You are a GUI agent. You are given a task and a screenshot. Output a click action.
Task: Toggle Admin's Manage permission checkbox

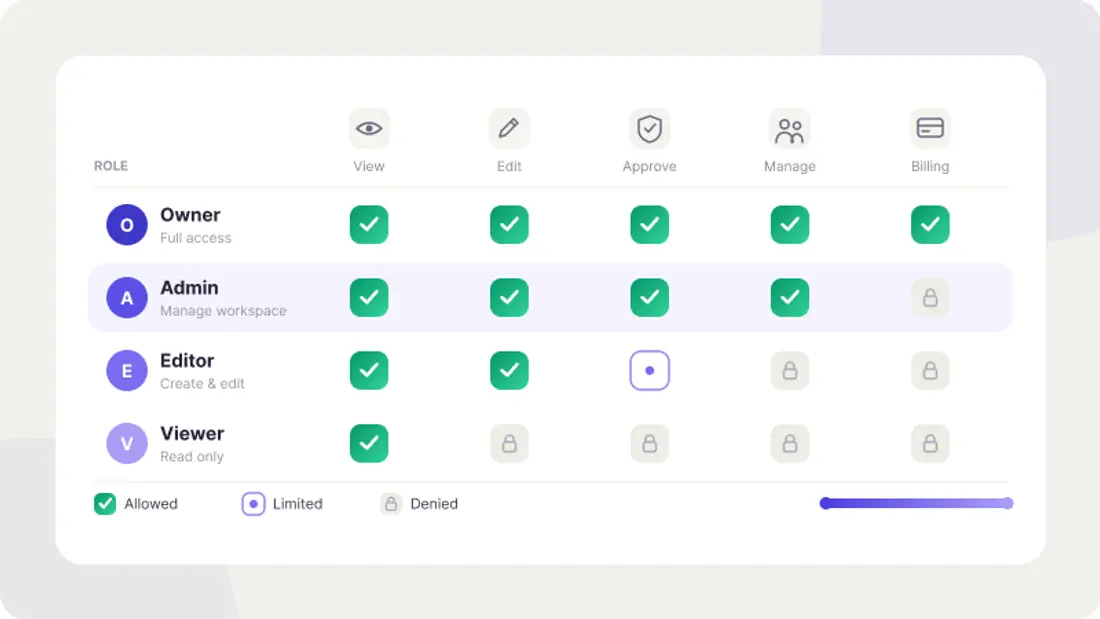tap(790, 298)
